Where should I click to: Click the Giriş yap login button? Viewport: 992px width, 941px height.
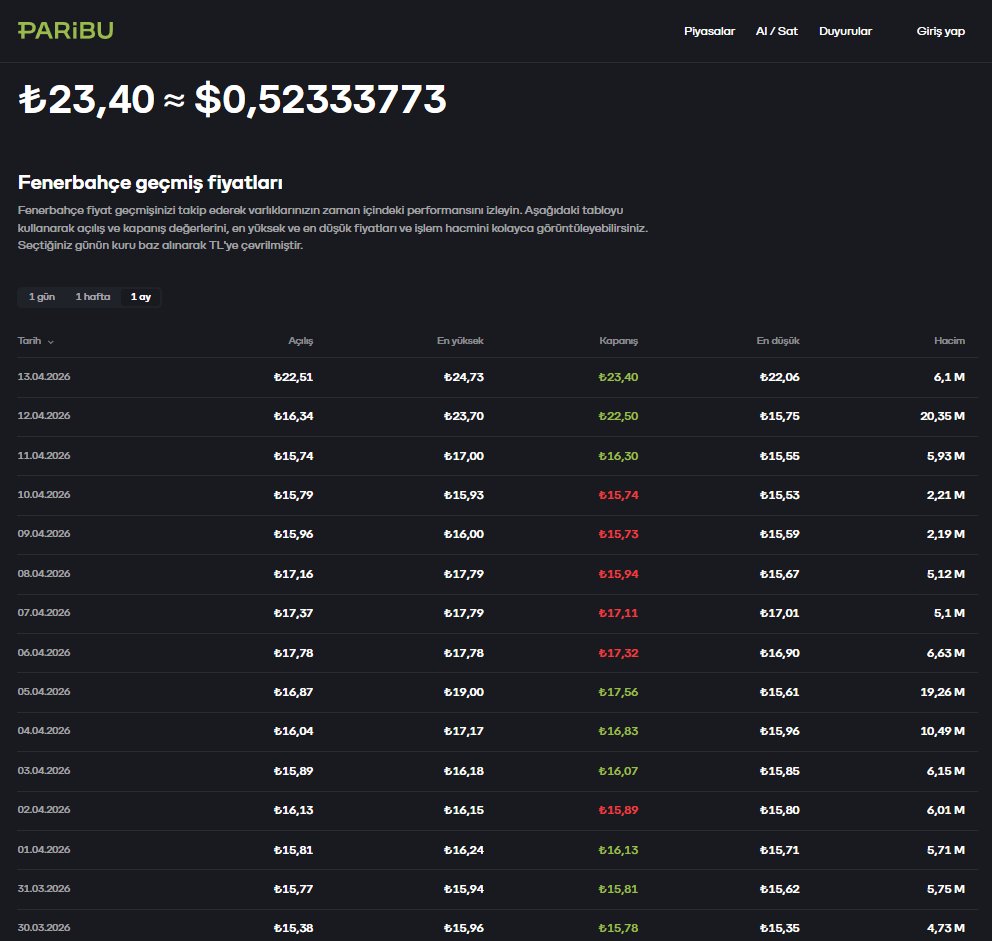pos(940,31)
